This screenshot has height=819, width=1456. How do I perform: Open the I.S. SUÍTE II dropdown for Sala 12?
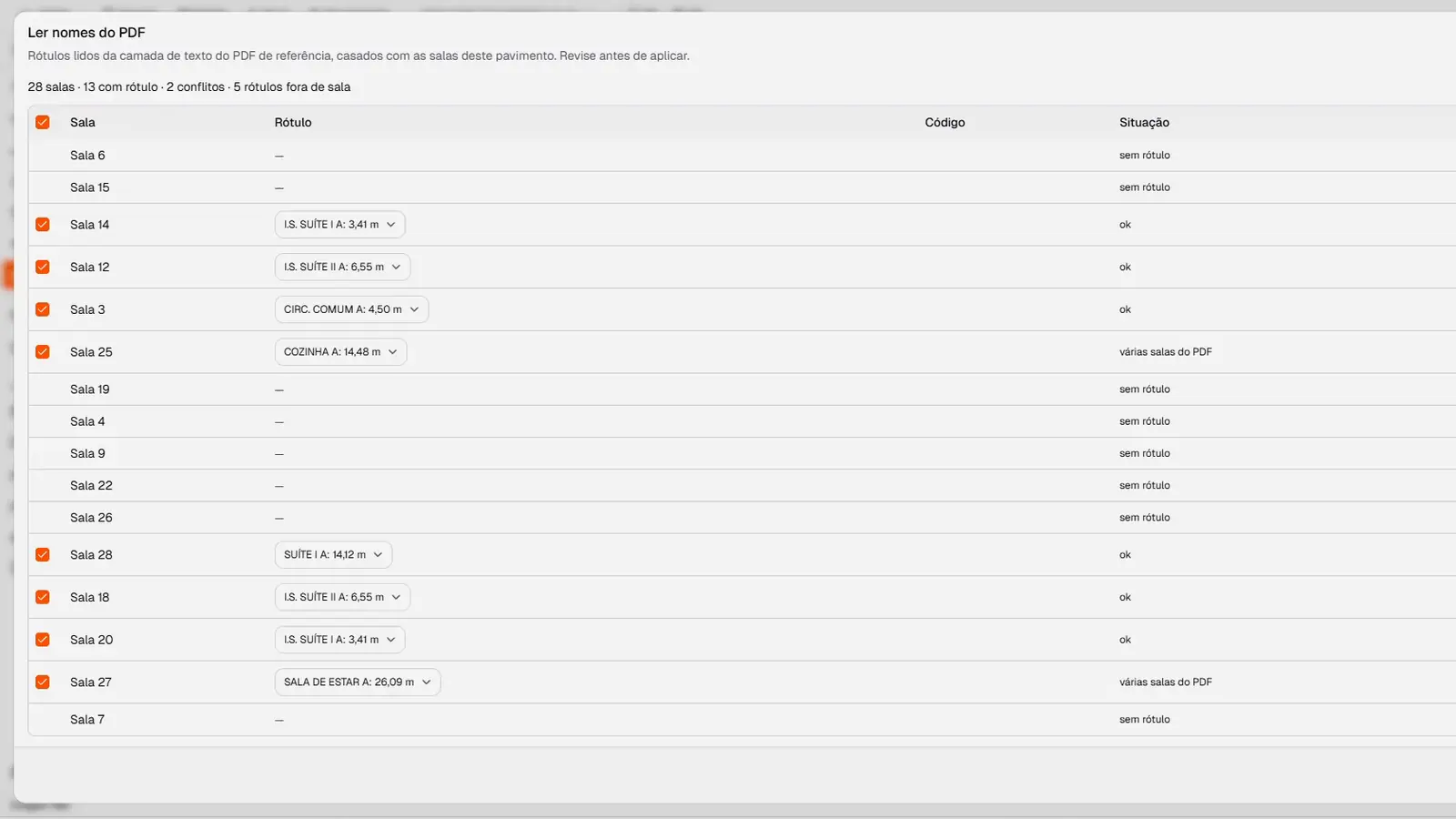pyautogui.click(x=342, y=267)
